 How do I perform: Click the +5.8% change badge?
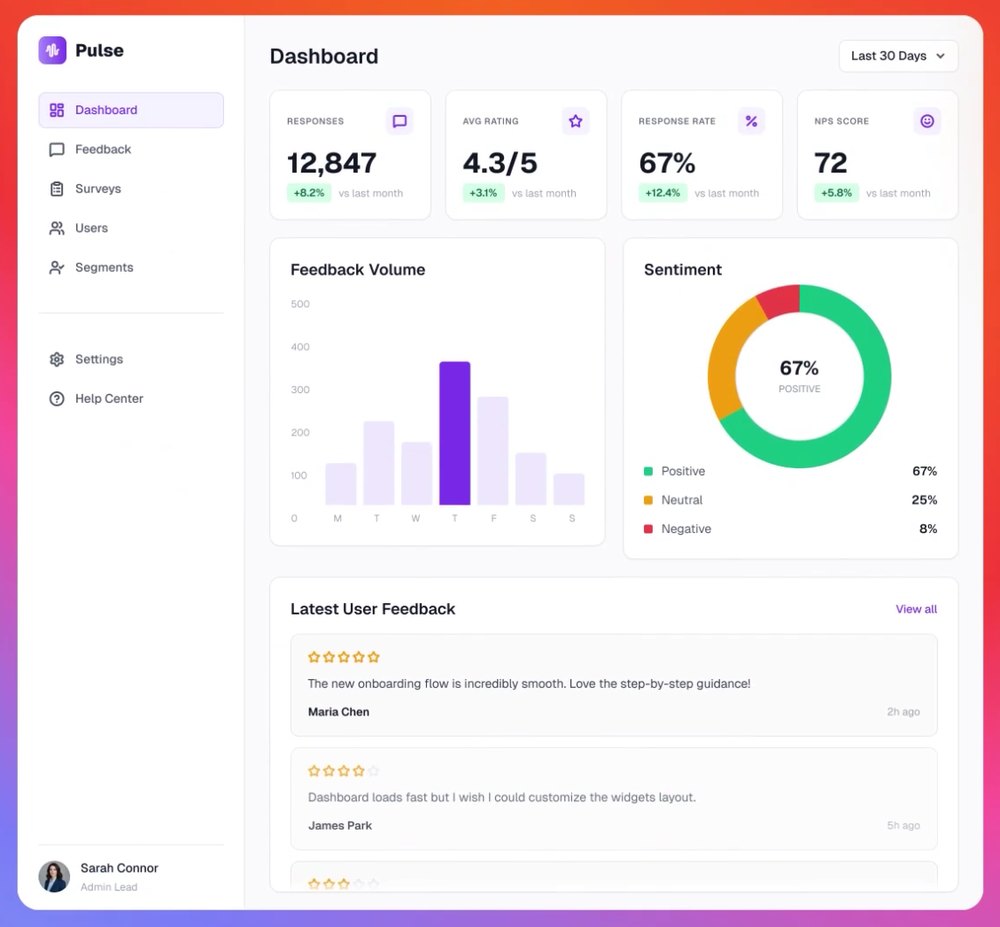836,193
